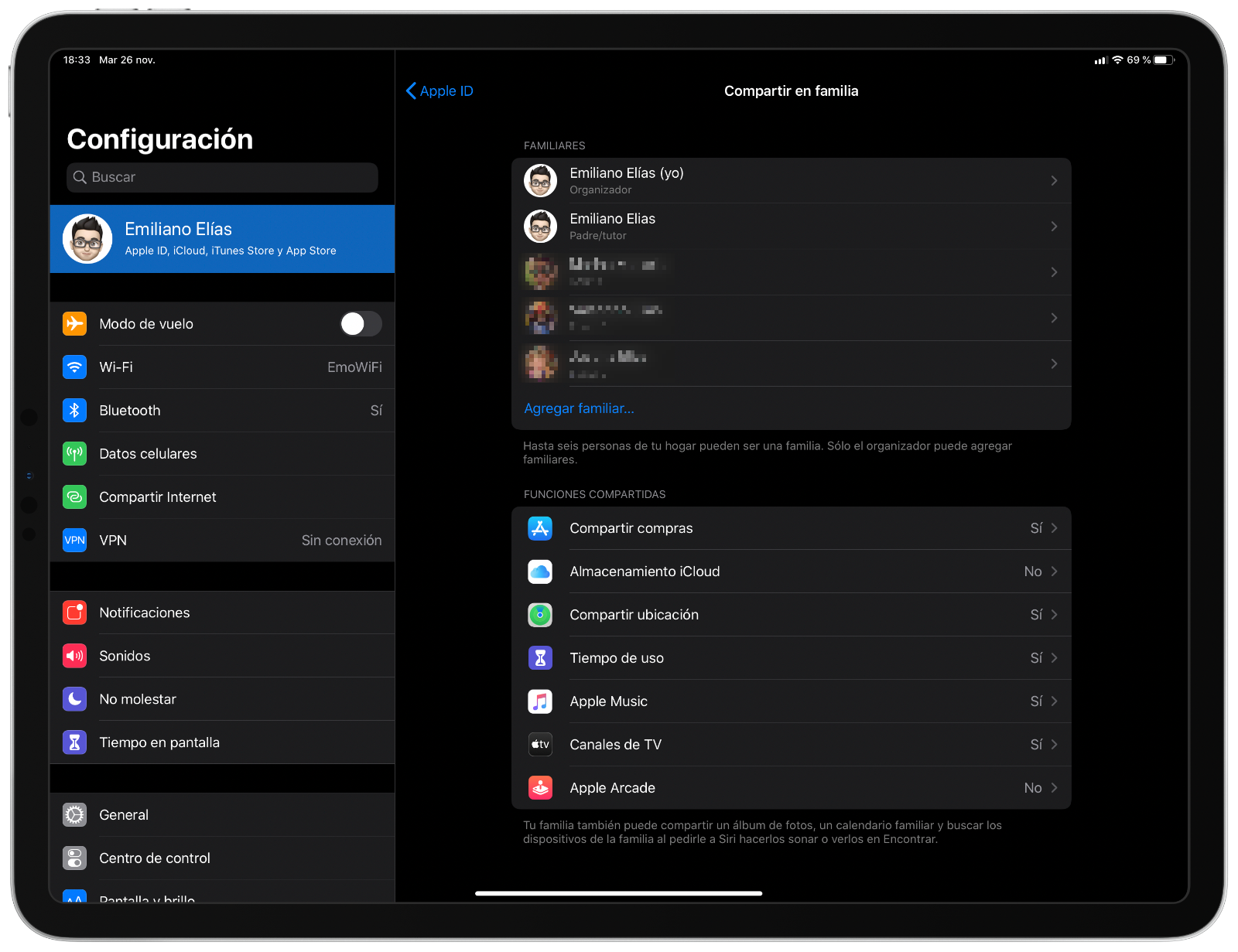Open No molestar settings row
1238x952 pixels.
222,699
